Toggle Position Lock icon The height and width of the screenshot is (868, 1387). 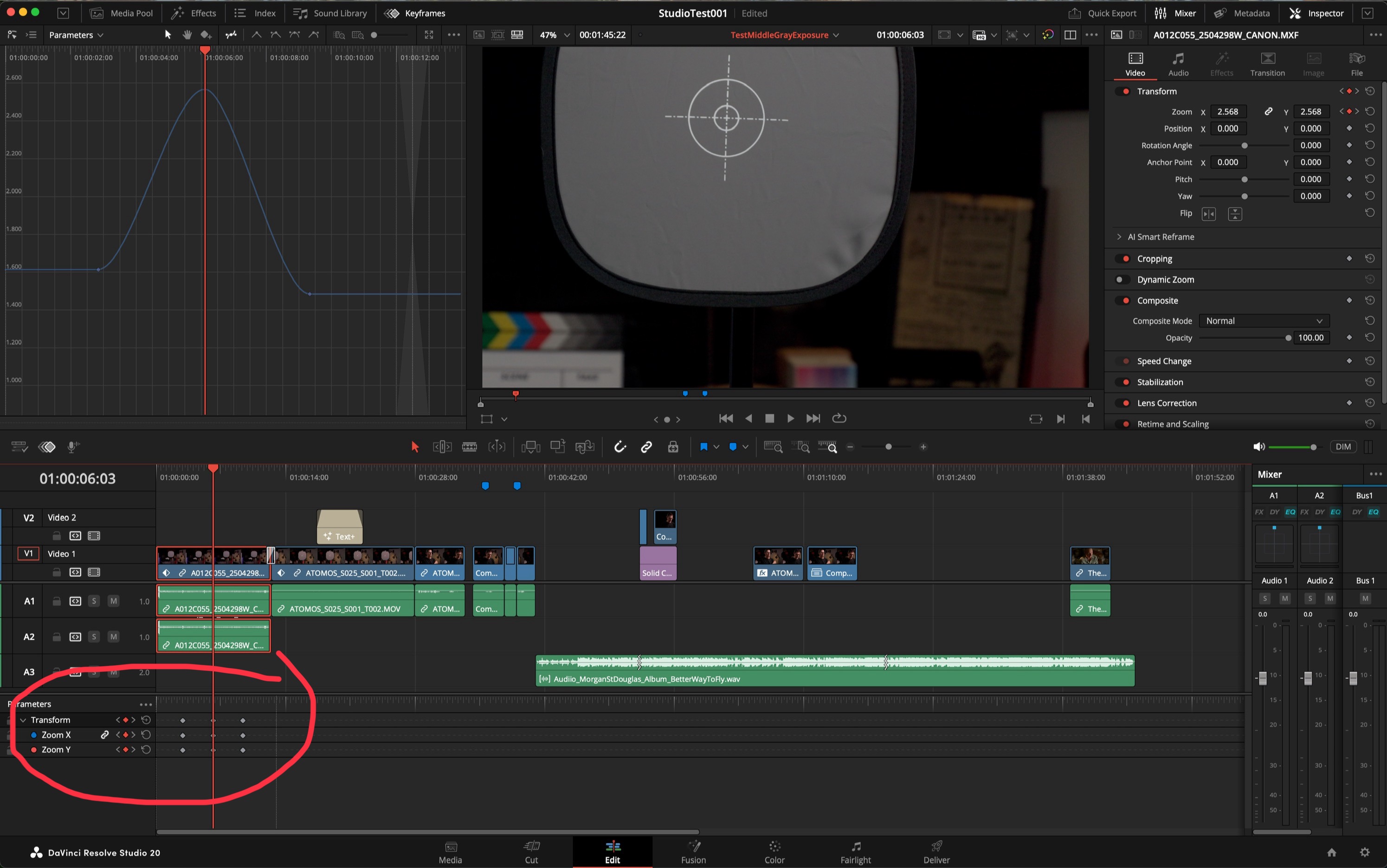pos(673,447)
